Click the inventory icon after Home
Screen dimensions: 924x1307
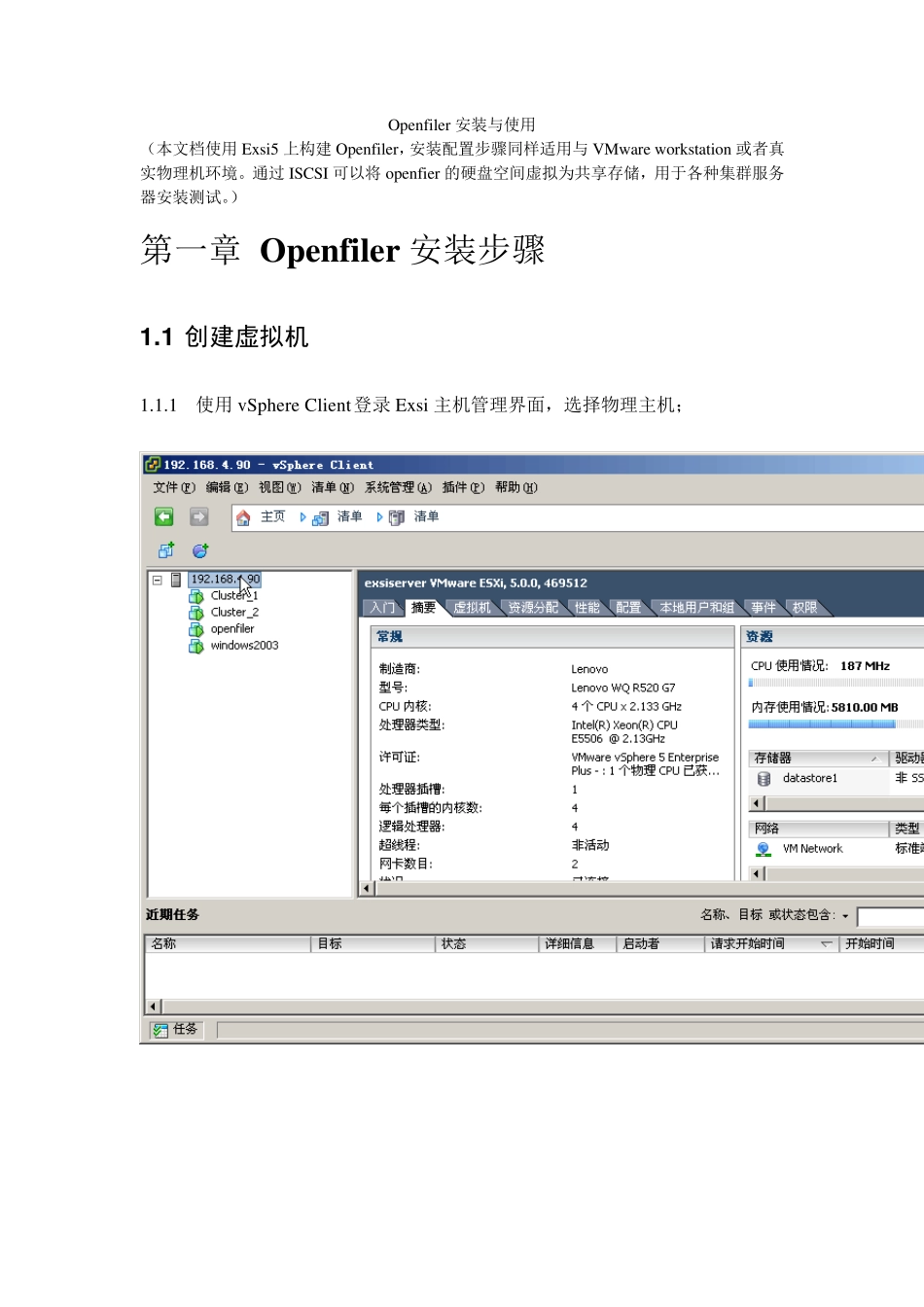(320, 518)
